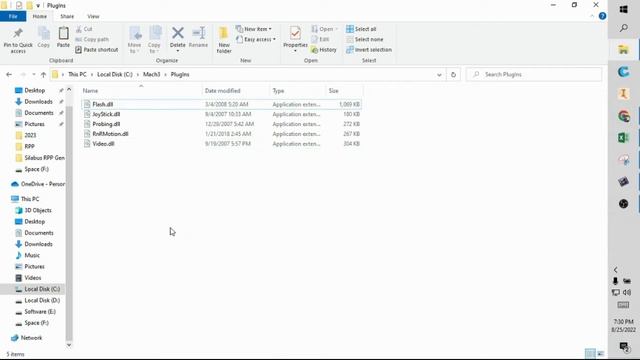Switch to the Share ribbon tab

[67, 16]
